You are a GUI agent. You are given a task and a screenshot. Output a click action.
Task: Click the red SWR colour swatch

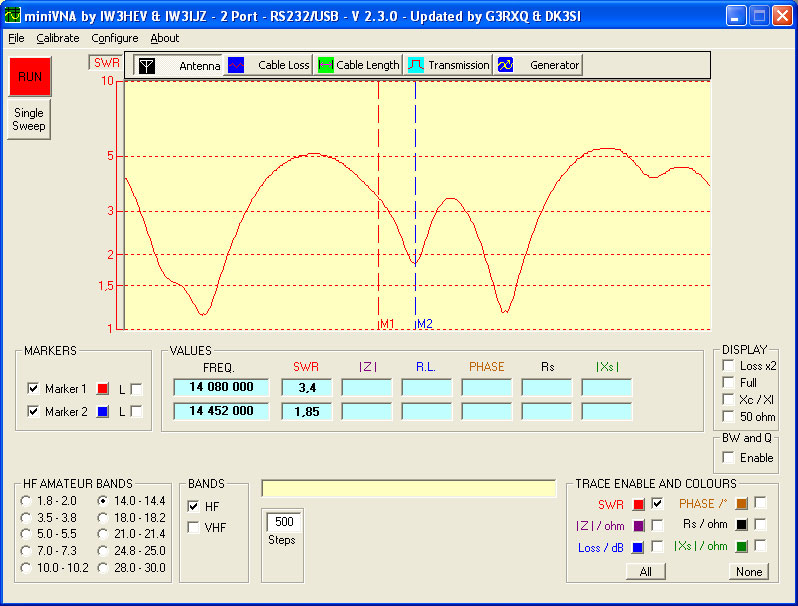(x=638, y=504)
